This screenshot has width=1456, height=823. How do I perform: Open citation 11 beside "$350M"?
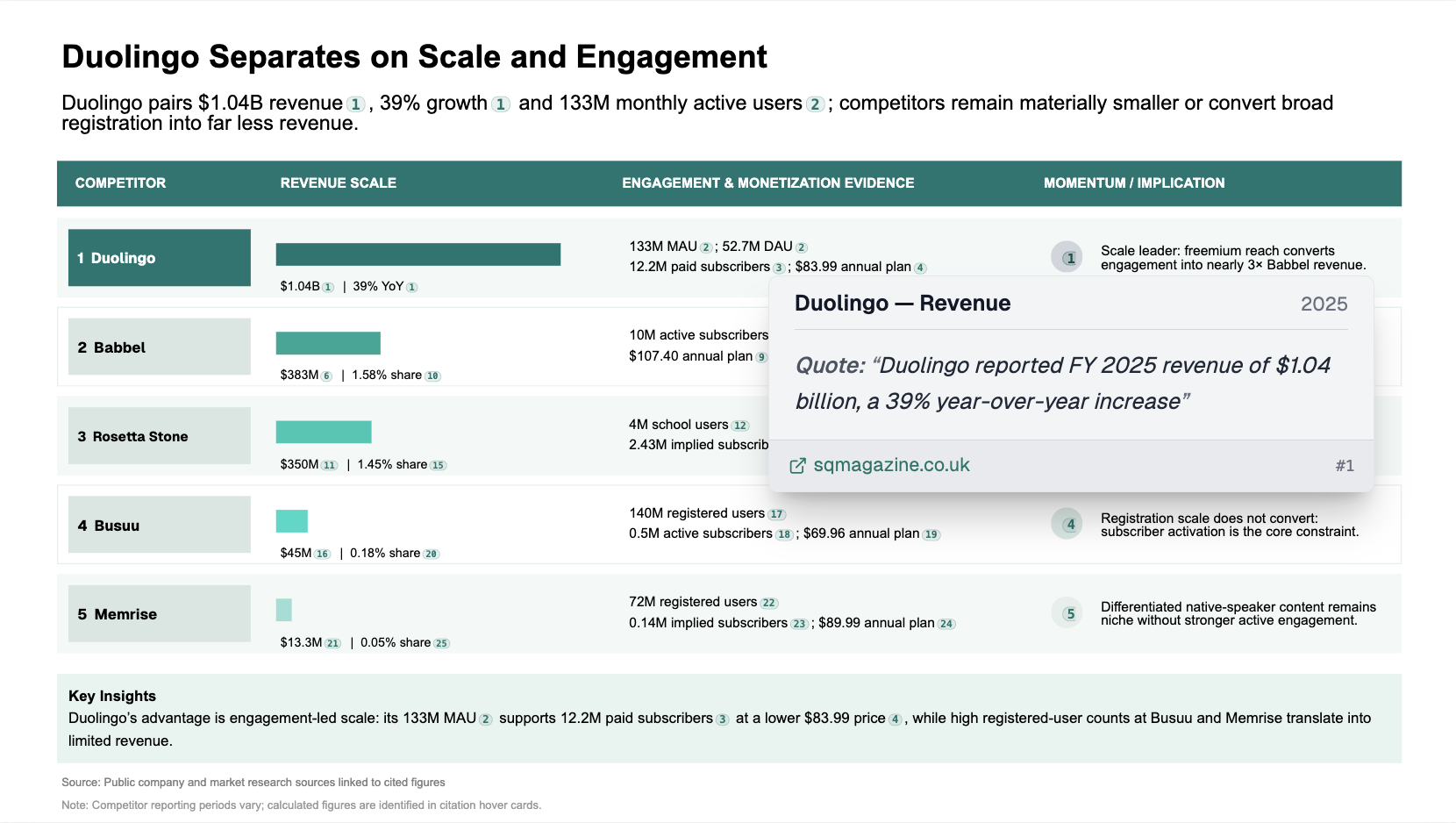coord(330,465)
